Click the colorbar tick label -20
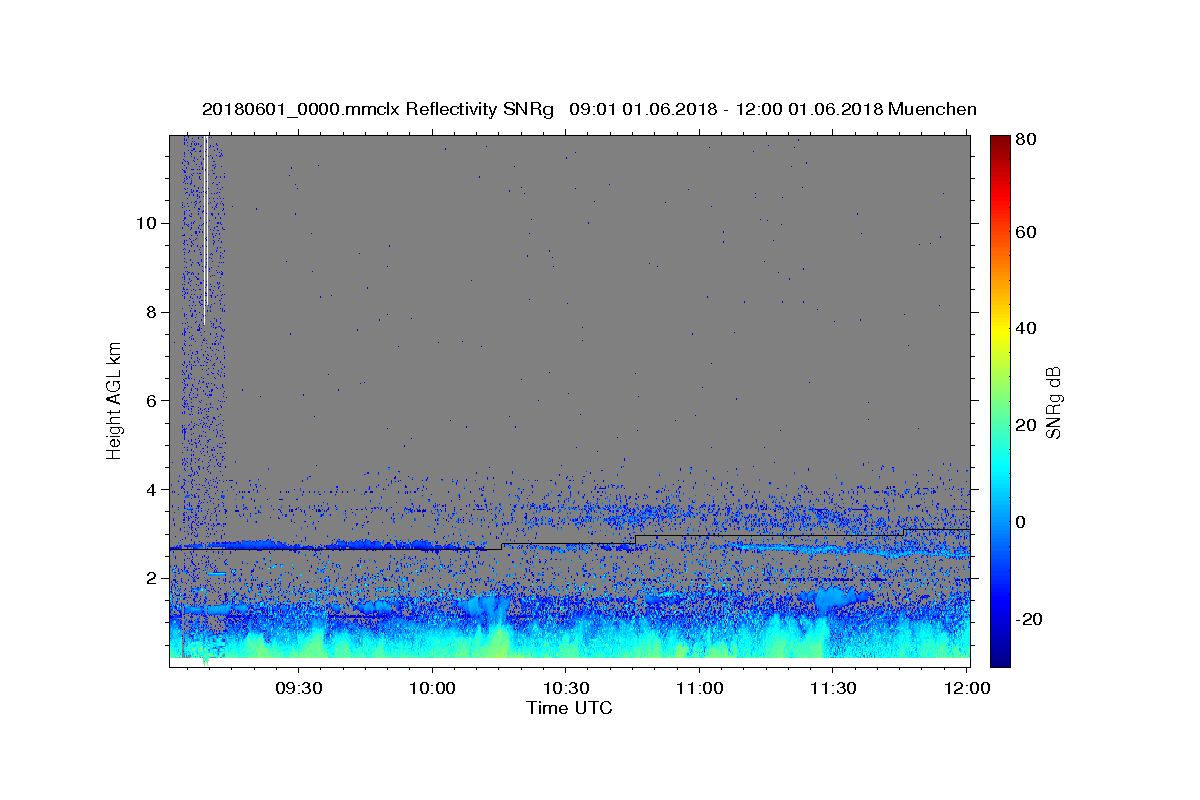 click(x=1029, y=618)
